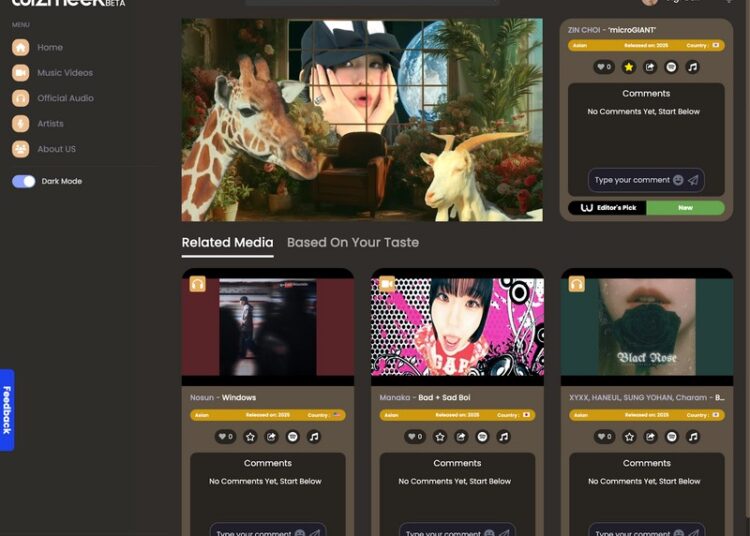Share Manaka Bad + Sad Boi
Image resolution: width=750 pixels, height=536 pixels.
461,437
